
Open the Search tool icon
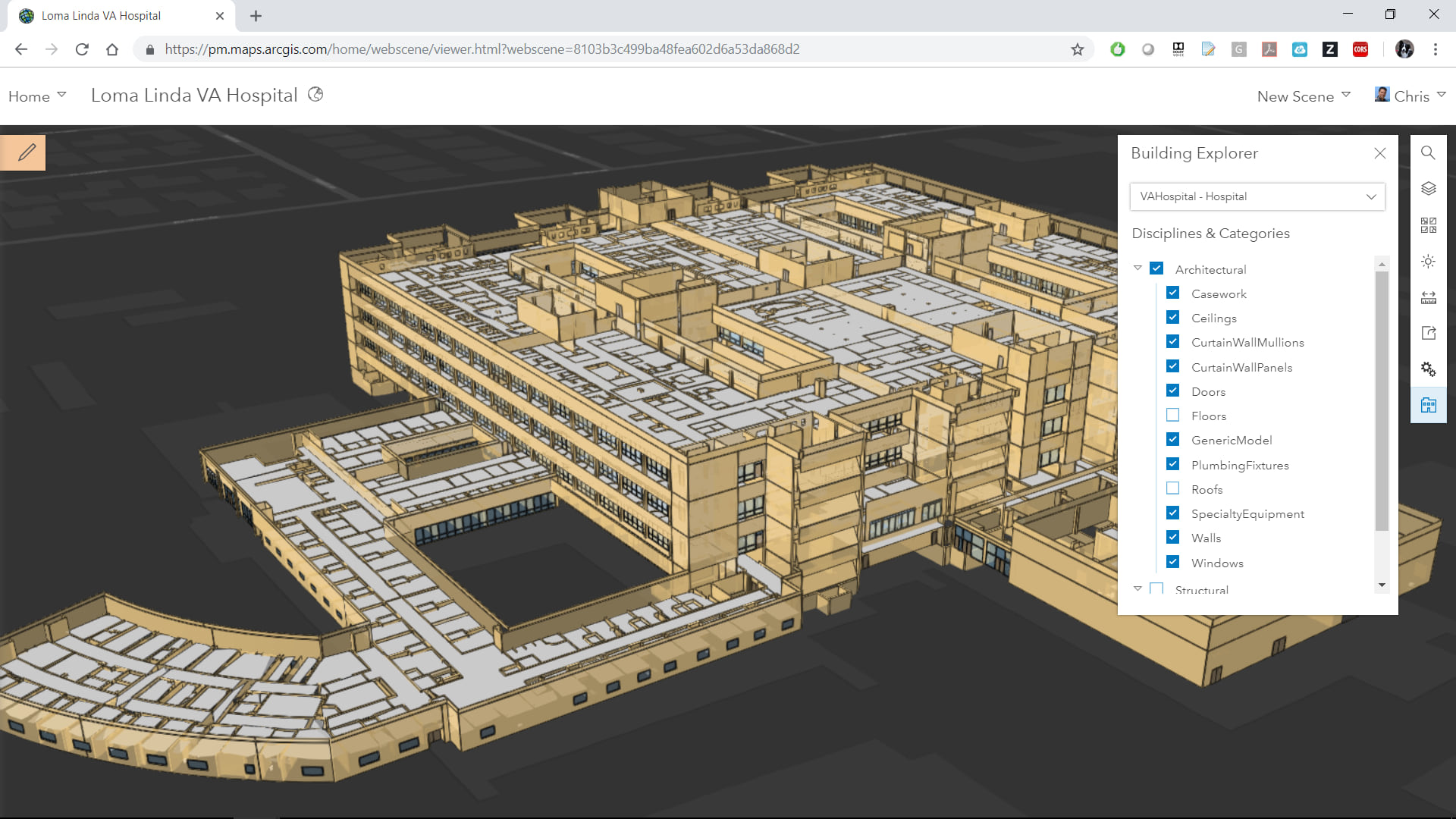click(1428, 153)
